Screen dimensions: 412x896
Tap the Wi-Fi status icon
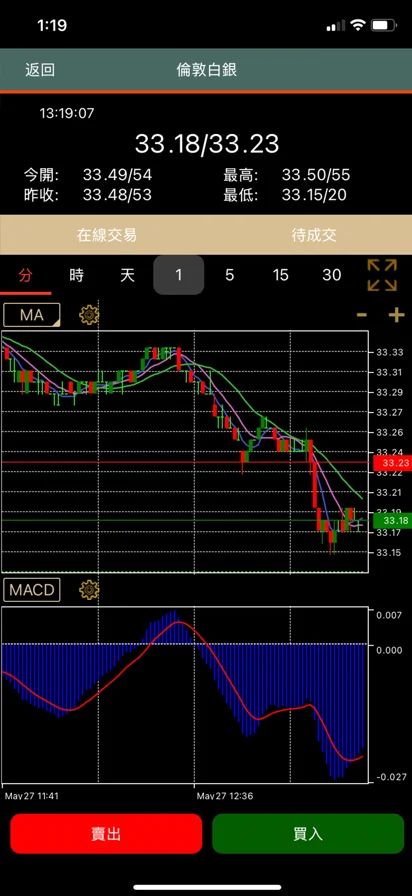(358, 25)
